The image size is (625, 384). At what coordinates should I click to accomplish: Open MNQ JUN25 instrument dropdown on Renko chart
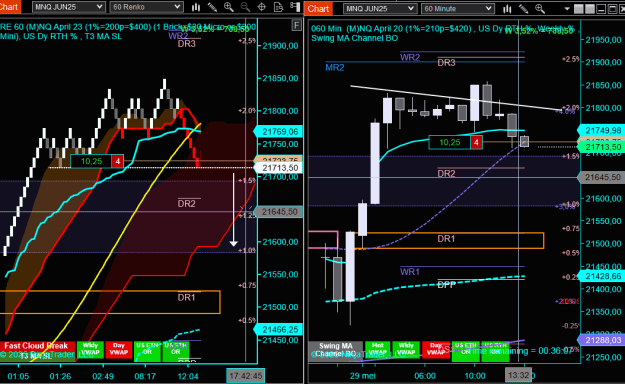pos(68,7)
